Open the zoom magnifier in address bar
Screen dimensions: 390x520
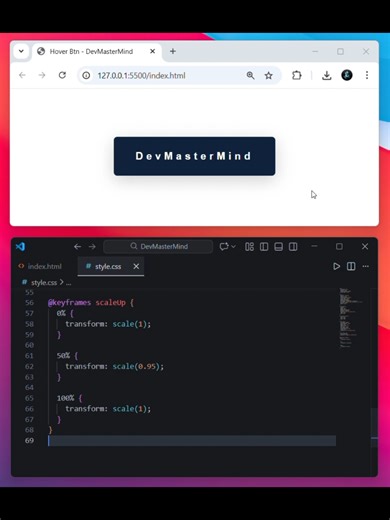pyautogui.click(x=250, y=76)
